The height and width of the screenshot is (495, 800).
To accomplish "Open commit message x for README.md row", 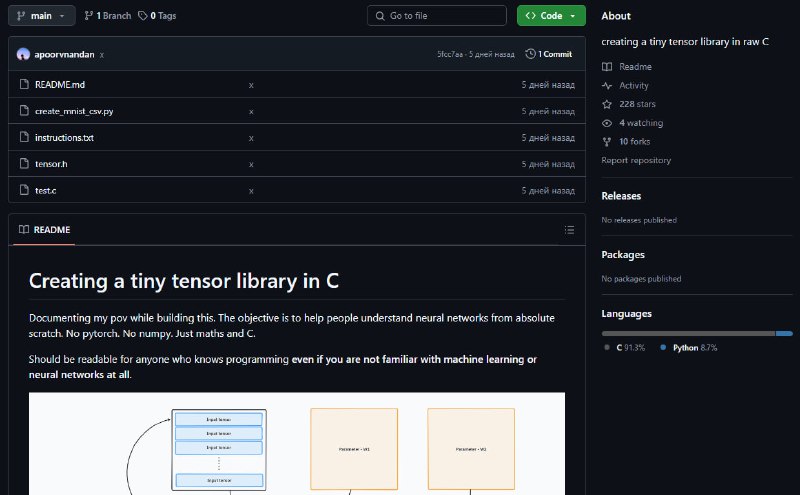I will point(251,85).
